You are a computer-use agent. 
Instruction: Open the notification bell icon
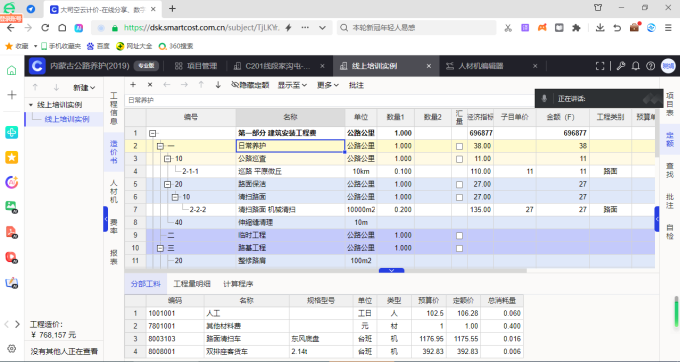pos(635,66)
